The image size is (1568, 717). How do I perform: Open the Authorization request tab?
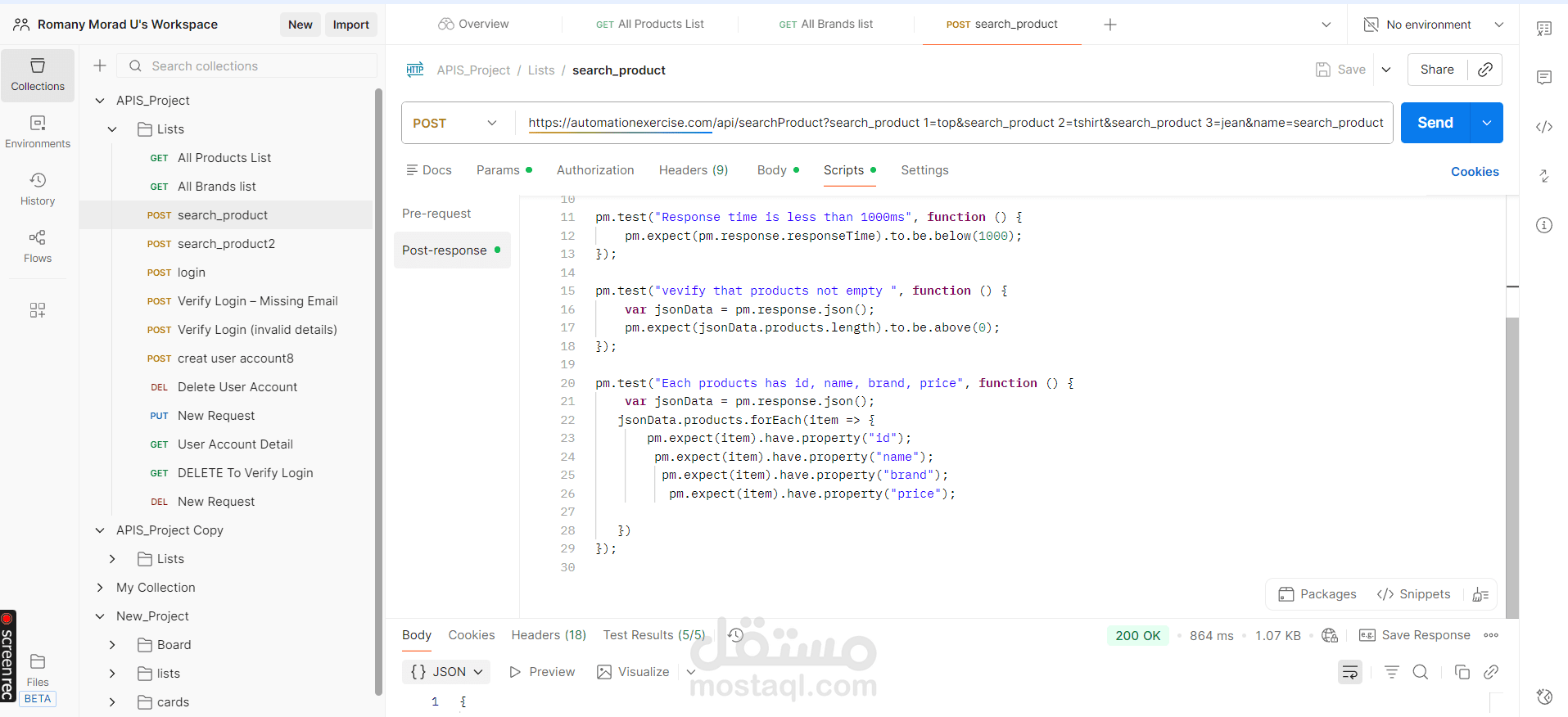click(x=595, y=170)
